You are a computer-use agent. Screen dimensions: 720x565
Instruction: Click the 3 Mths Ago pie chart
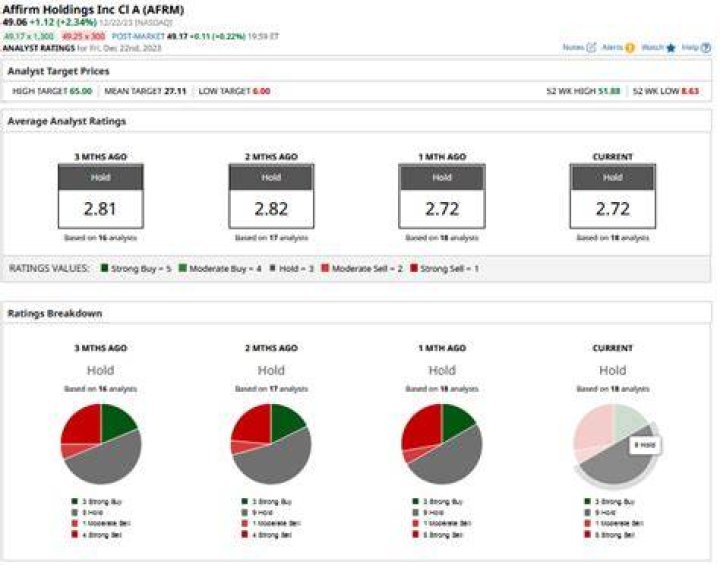point(101,444)
